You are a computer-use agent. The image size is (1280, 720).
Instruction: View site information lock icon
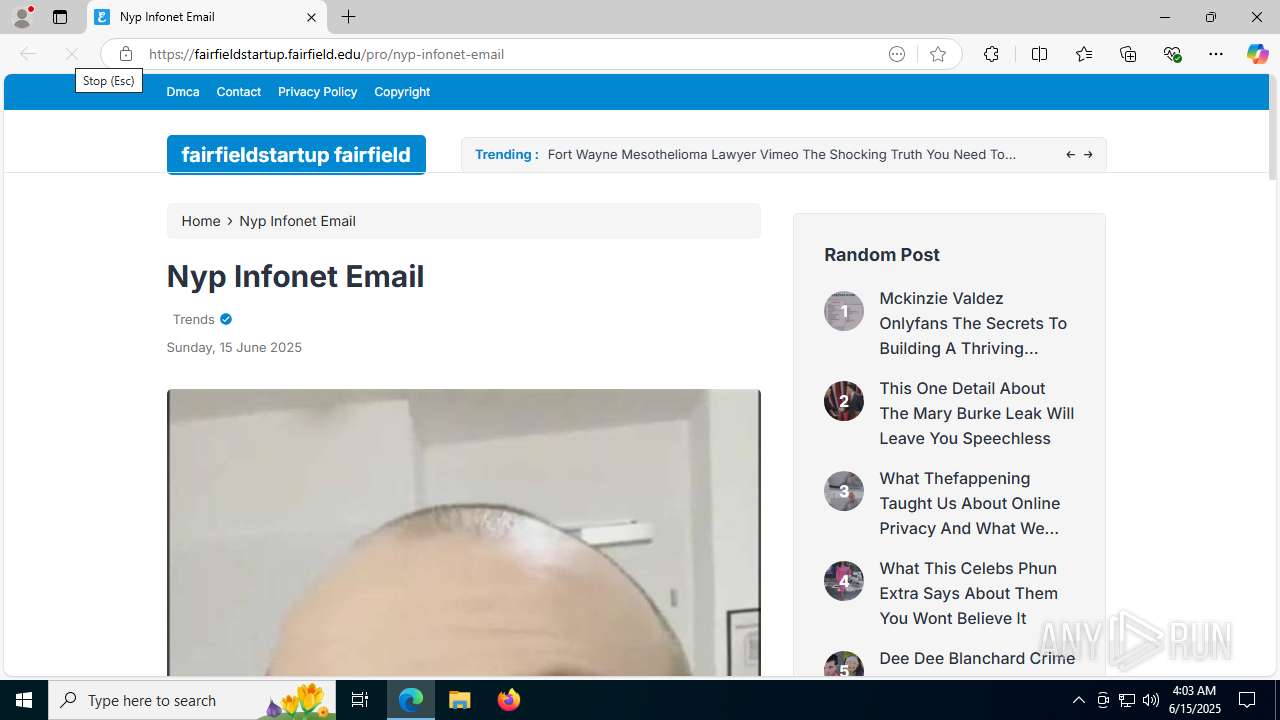pyautogui.click(x=125, y=54)
